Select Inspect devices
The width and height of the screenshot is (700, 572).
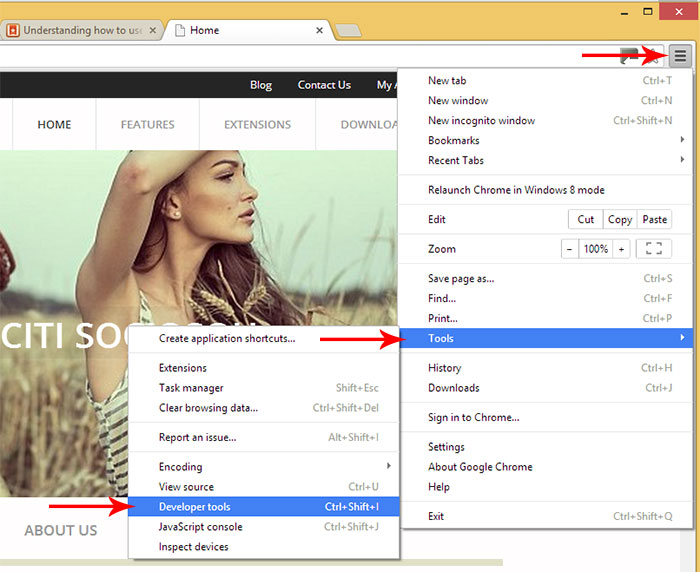(264, 547)
